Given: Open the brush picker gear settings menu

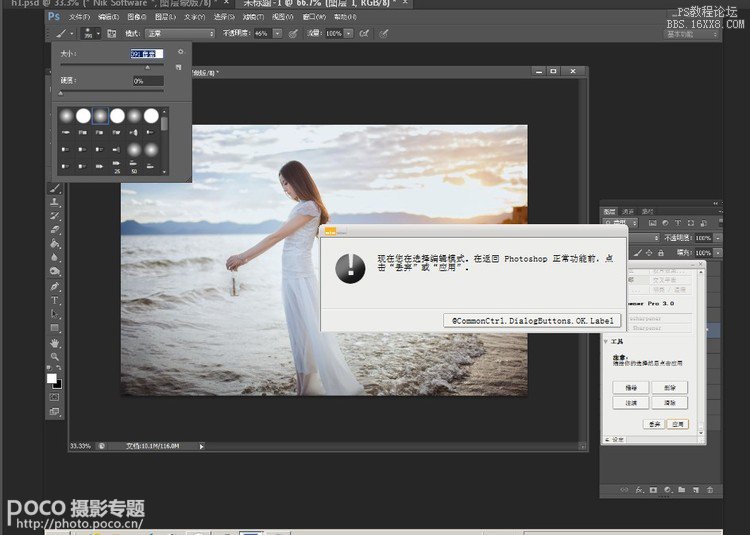Looking at the screenshot, I should tap(181, 52).
